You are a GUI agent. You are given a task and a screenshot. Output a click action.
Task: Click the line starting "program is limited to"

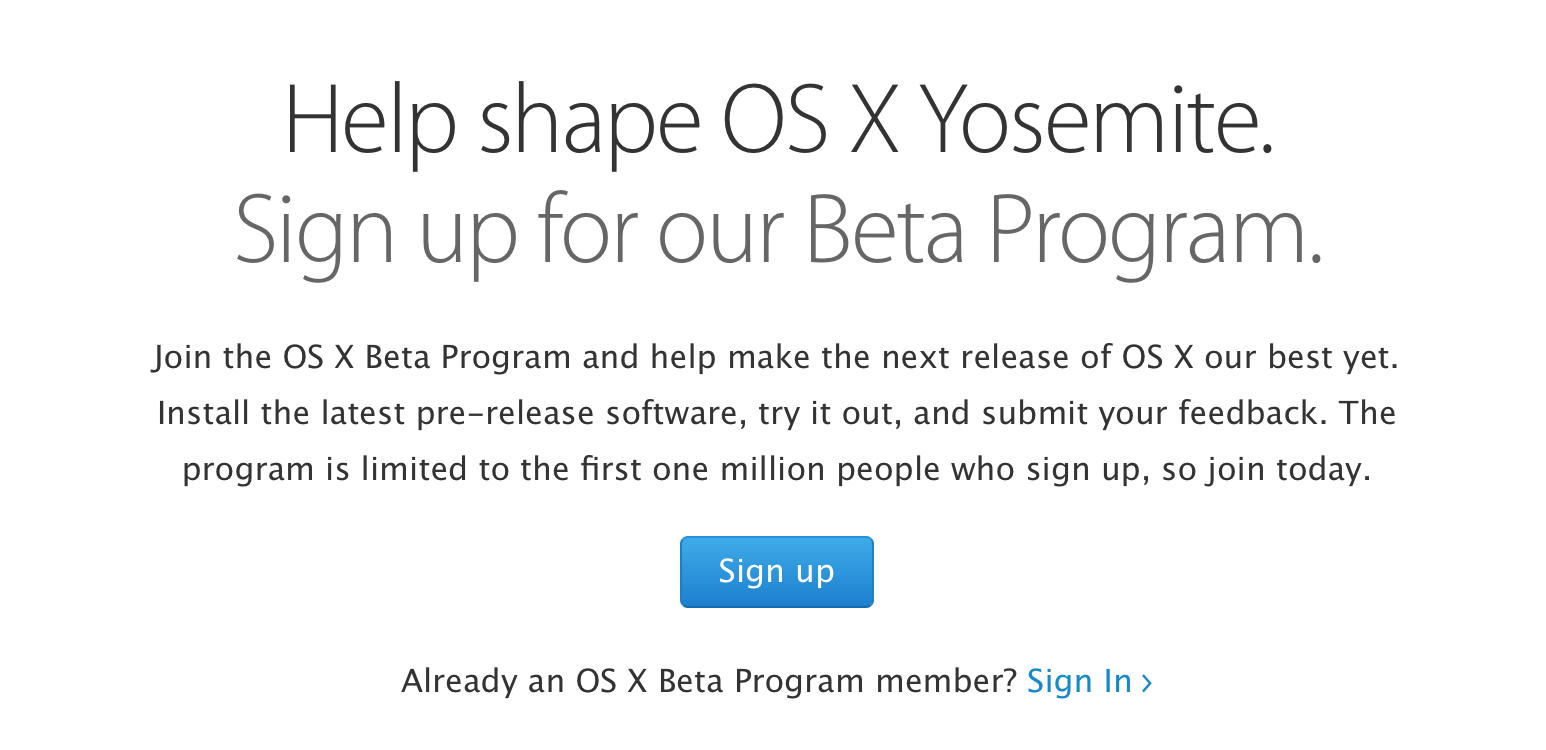[775, 470]
